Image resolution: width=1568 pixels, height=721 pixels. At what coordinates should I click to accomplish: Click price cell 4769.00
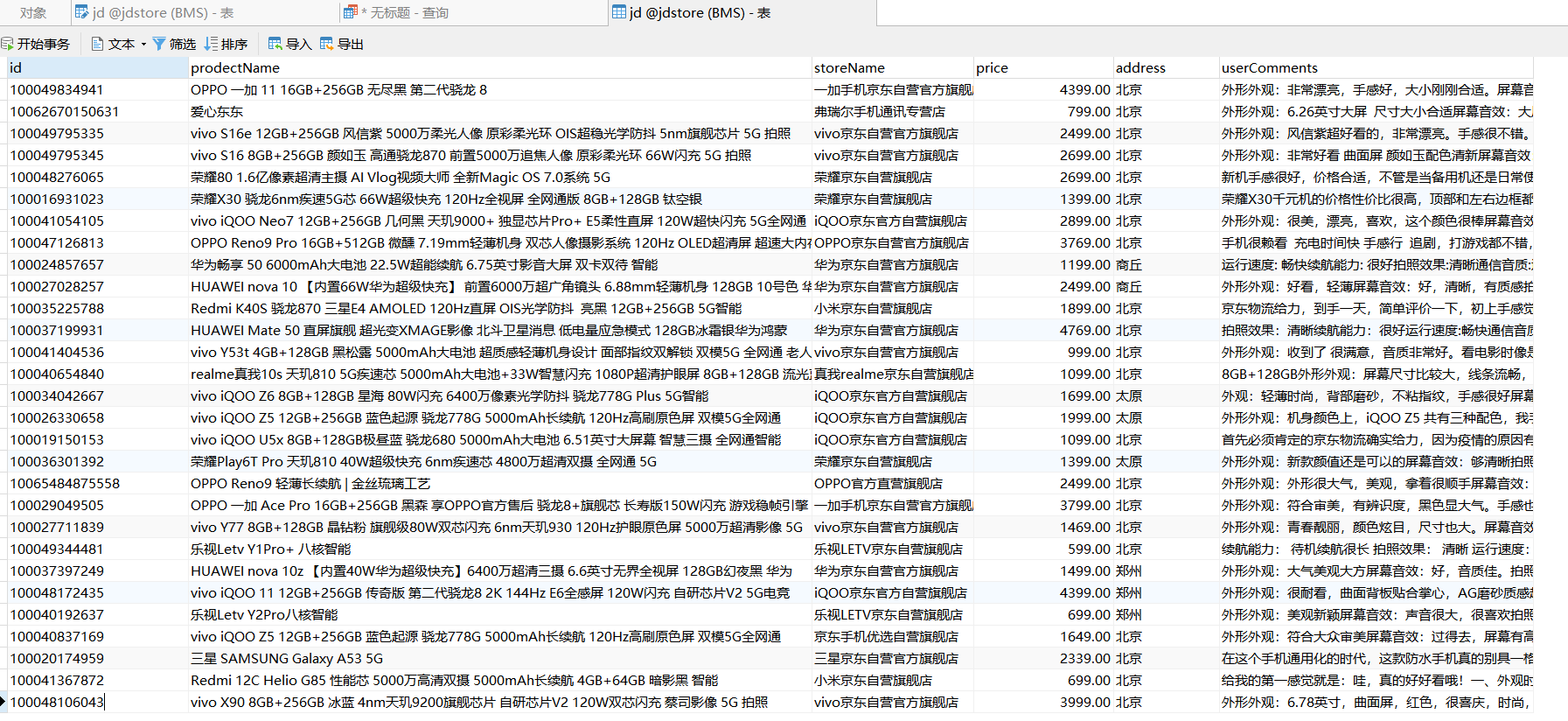[x=1043, y=331]
